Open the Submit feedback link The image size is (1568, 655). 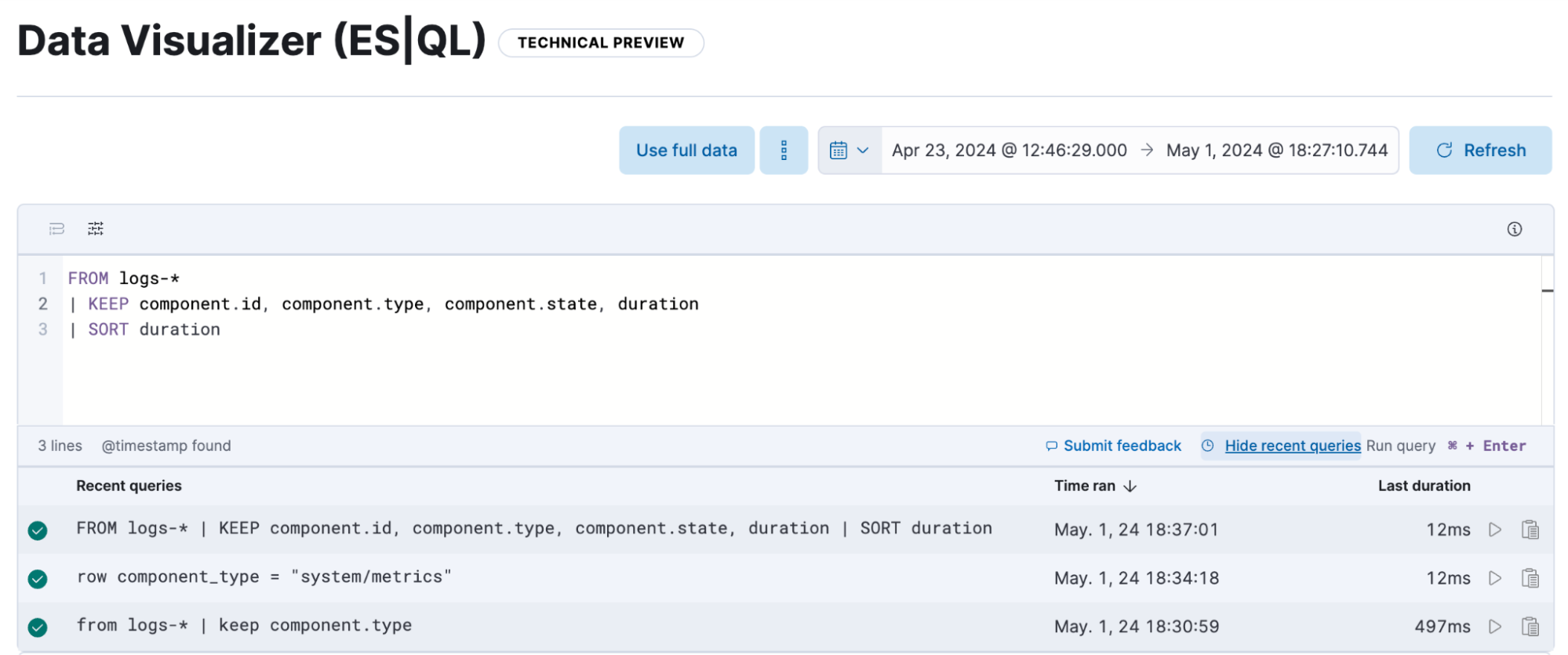point(1121,446)
